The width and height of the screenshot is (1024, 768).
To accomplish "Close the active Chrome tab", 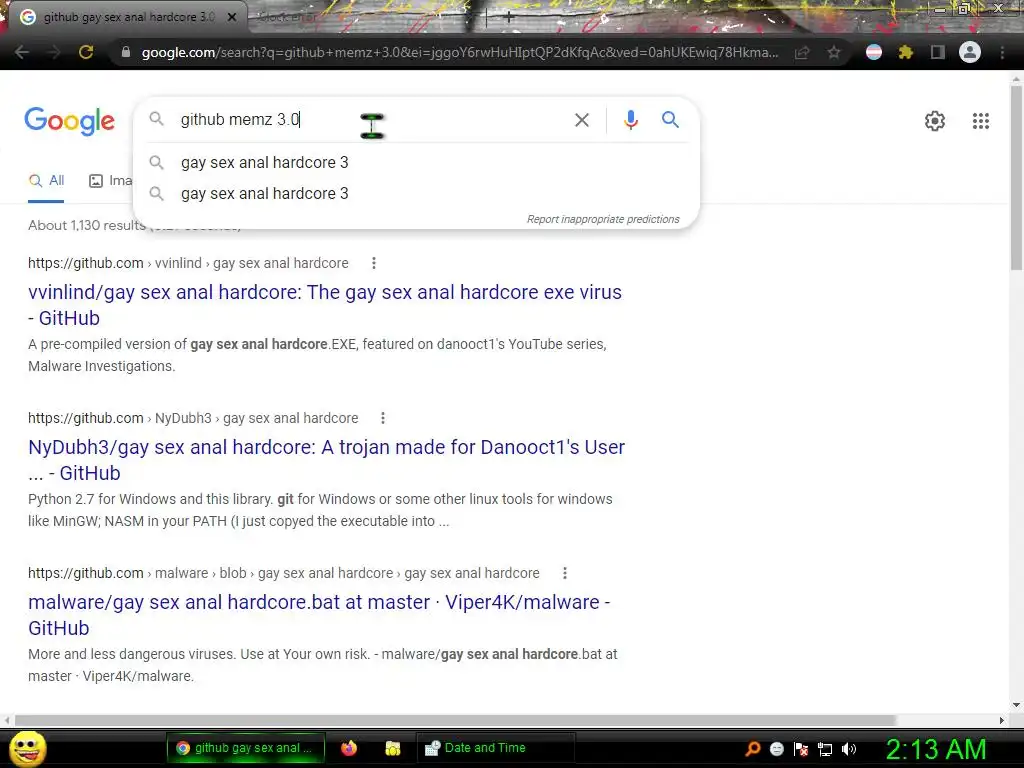I will click(232, 17).
